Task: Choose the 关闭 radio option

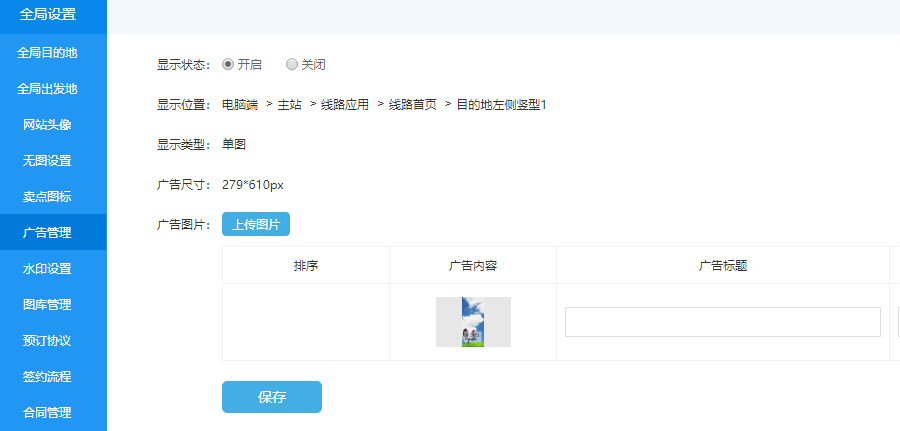Action: pyautogui.click(x=292, y=64)
